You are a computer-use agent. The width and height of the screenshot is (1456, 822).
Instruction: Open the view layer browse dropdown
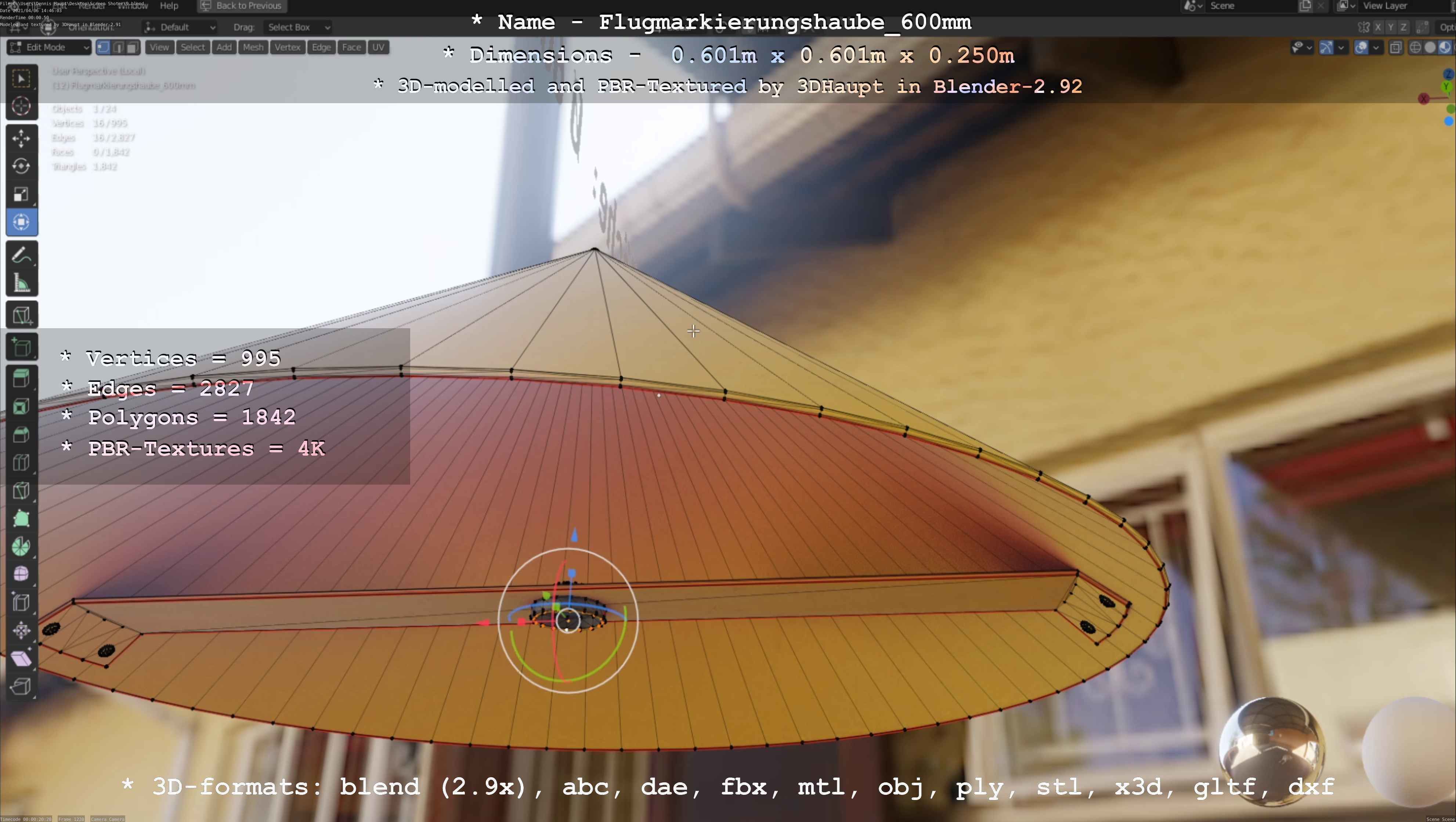tap(1347, 6)
